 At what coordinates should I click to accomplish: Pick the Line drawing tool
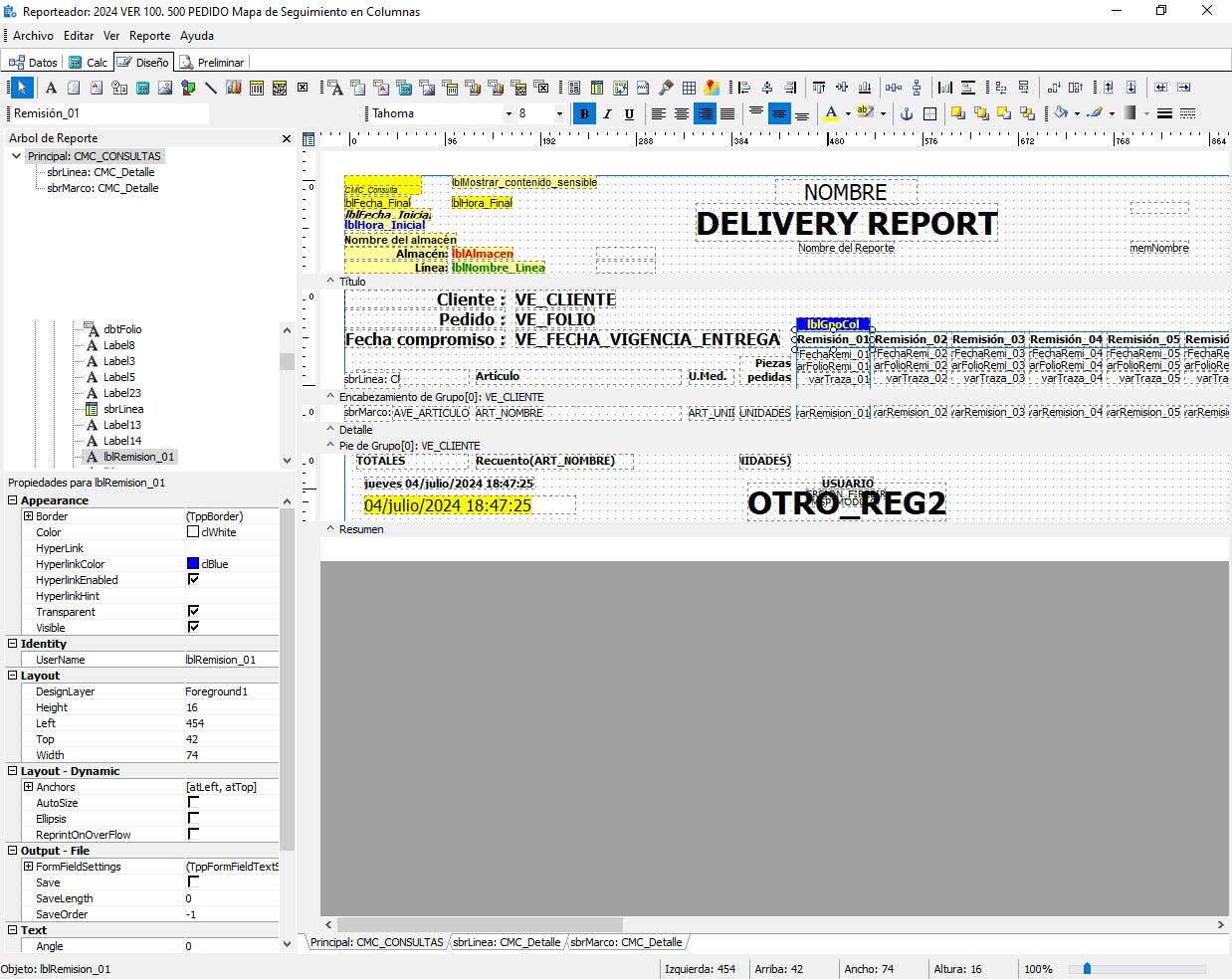point(211,88)
